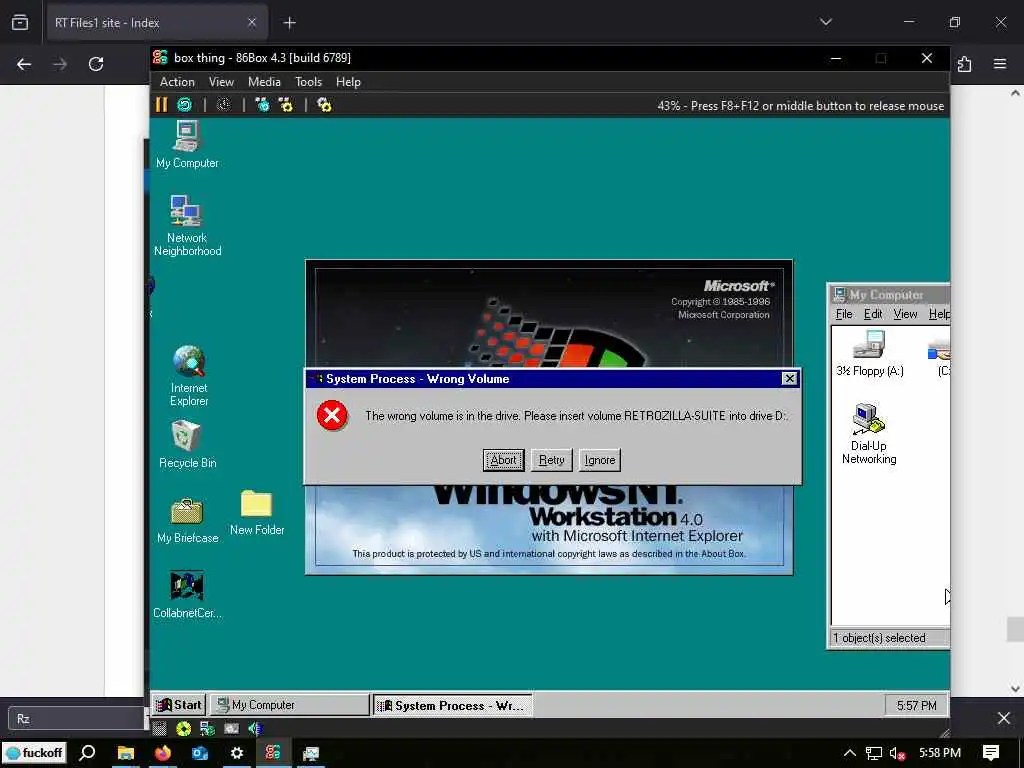Click the CD-ROM disc status bar icon
The image size is (1024, 768).
tap(184, 728)
